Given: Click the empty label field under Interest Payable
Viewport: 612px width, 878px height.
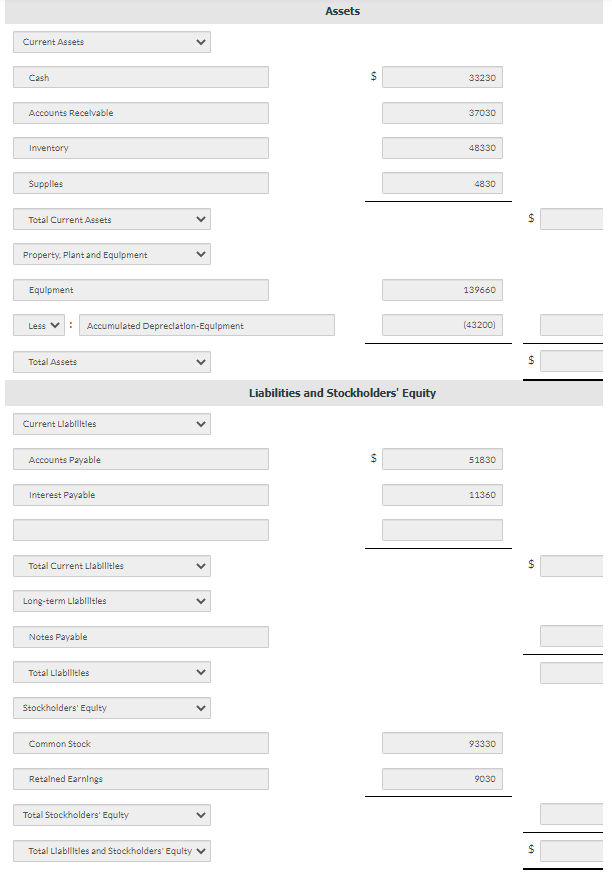Looking at the screenshot, I should 140,530.
